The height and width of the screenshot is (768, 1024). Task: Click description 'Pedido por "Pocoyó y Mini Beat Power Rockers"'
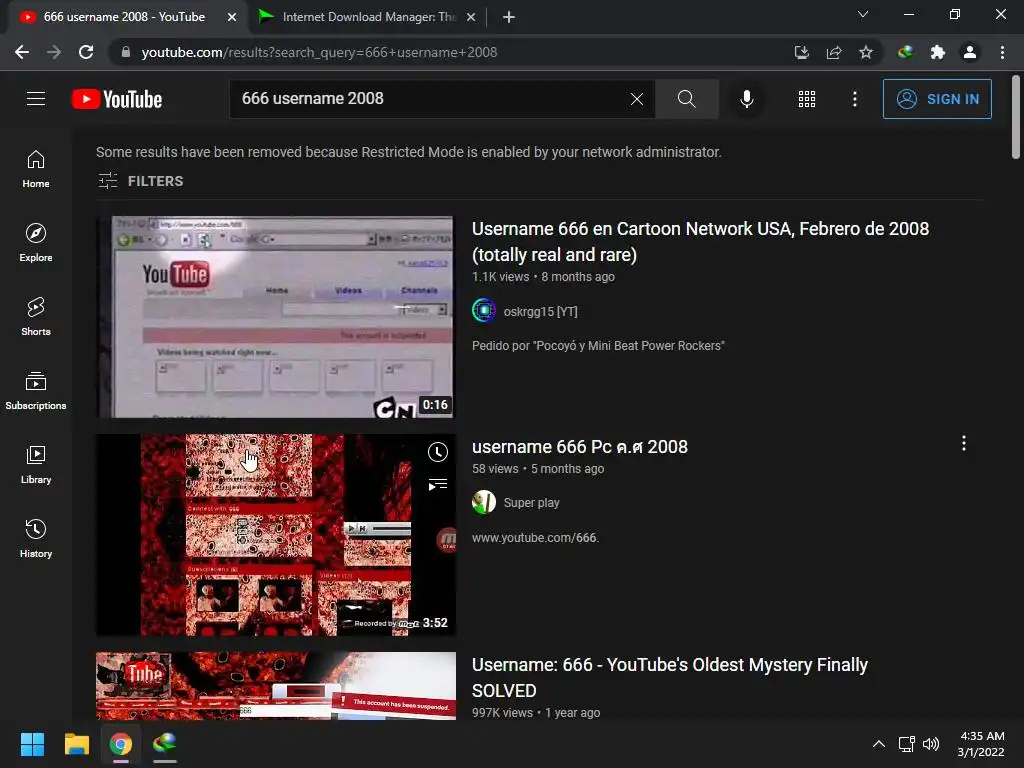click(598, 345)
